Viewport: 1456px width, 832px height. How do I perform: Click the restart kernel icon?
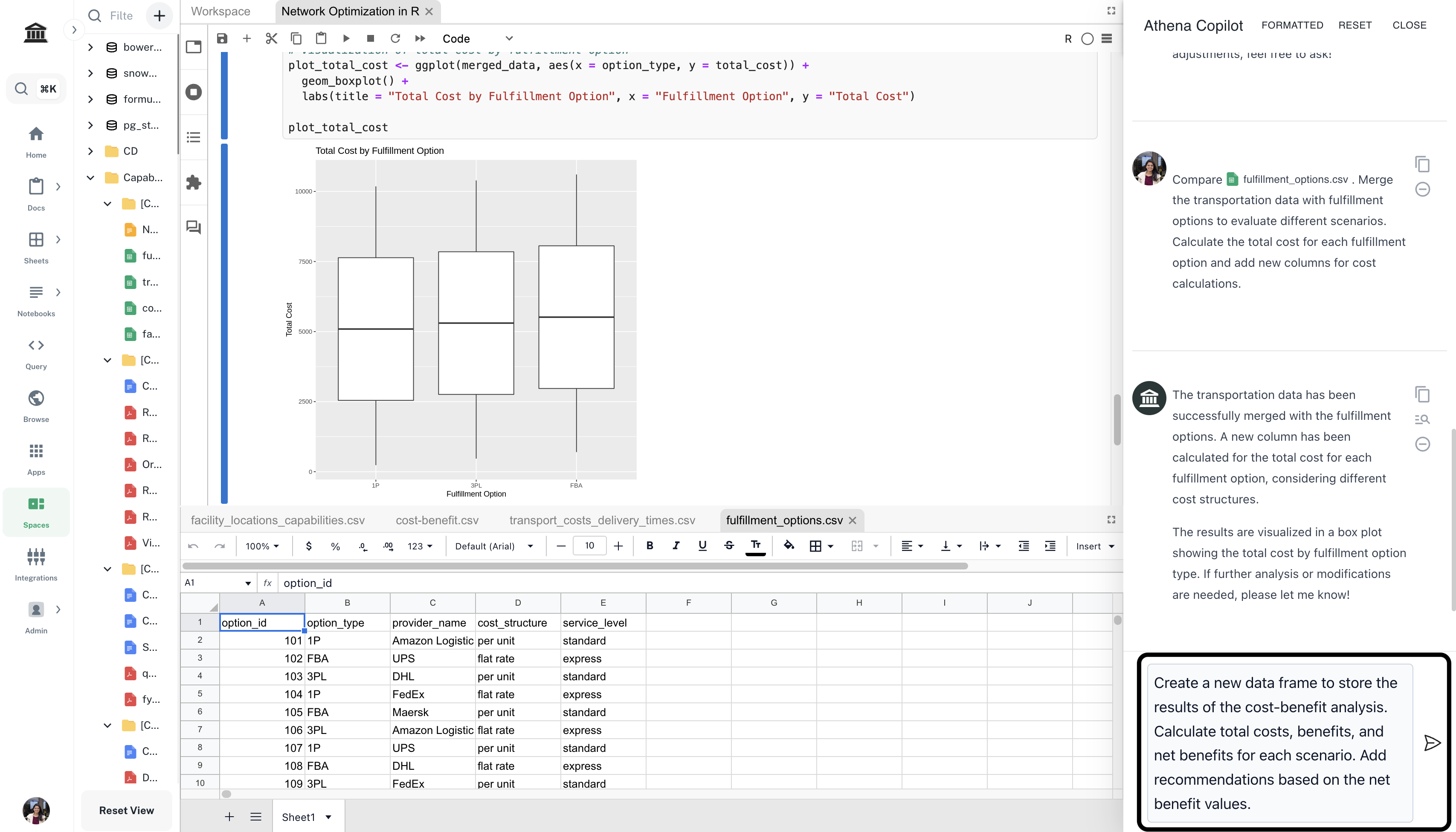(x=395, y=38)
